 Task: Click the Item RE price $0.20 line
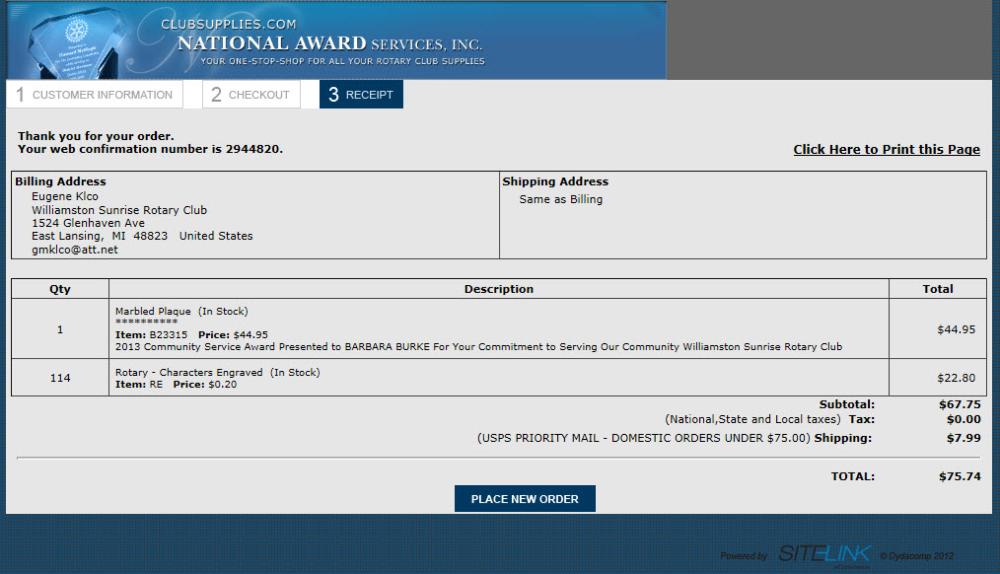176,385
